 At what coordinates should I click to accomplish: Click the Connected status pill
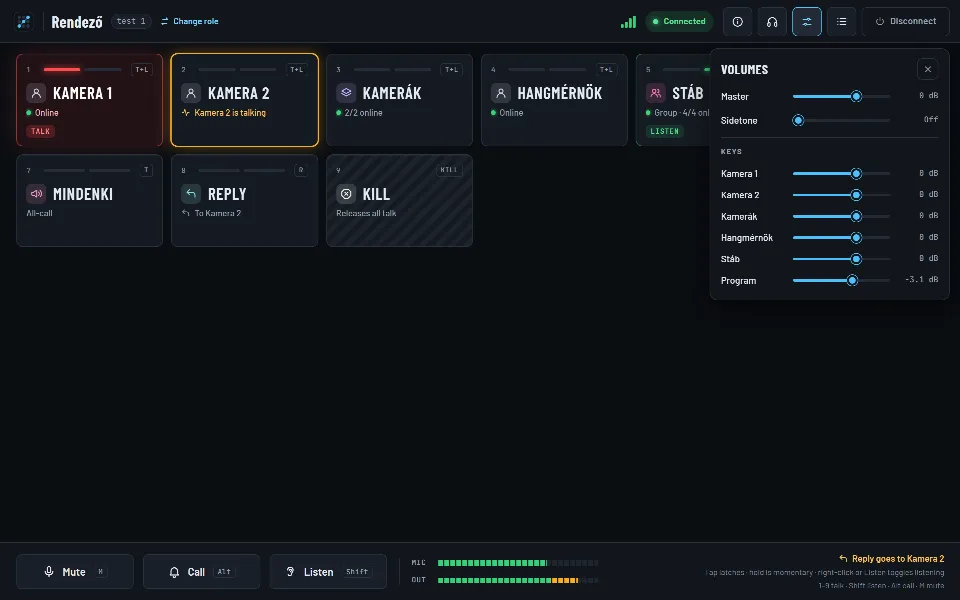(x=679, y=21)
